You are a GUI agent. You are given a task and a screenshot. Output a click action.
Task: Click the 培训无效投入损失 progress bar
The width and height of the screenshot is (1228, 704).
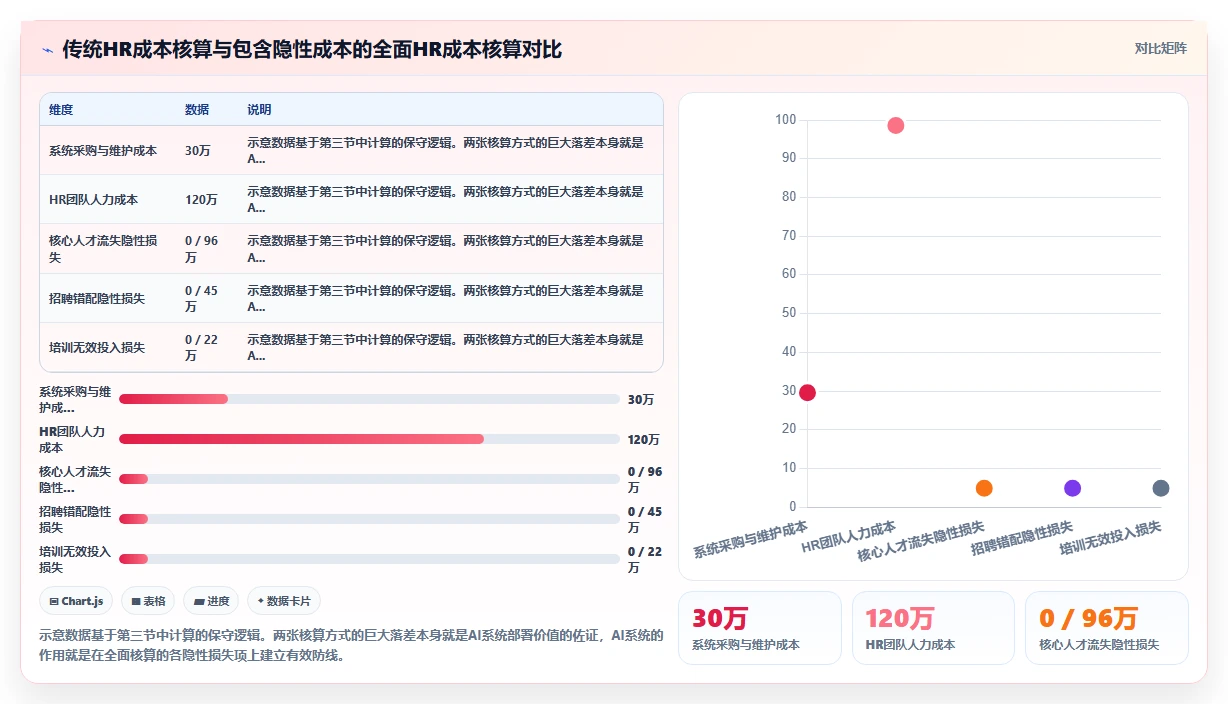coord(369,559)
